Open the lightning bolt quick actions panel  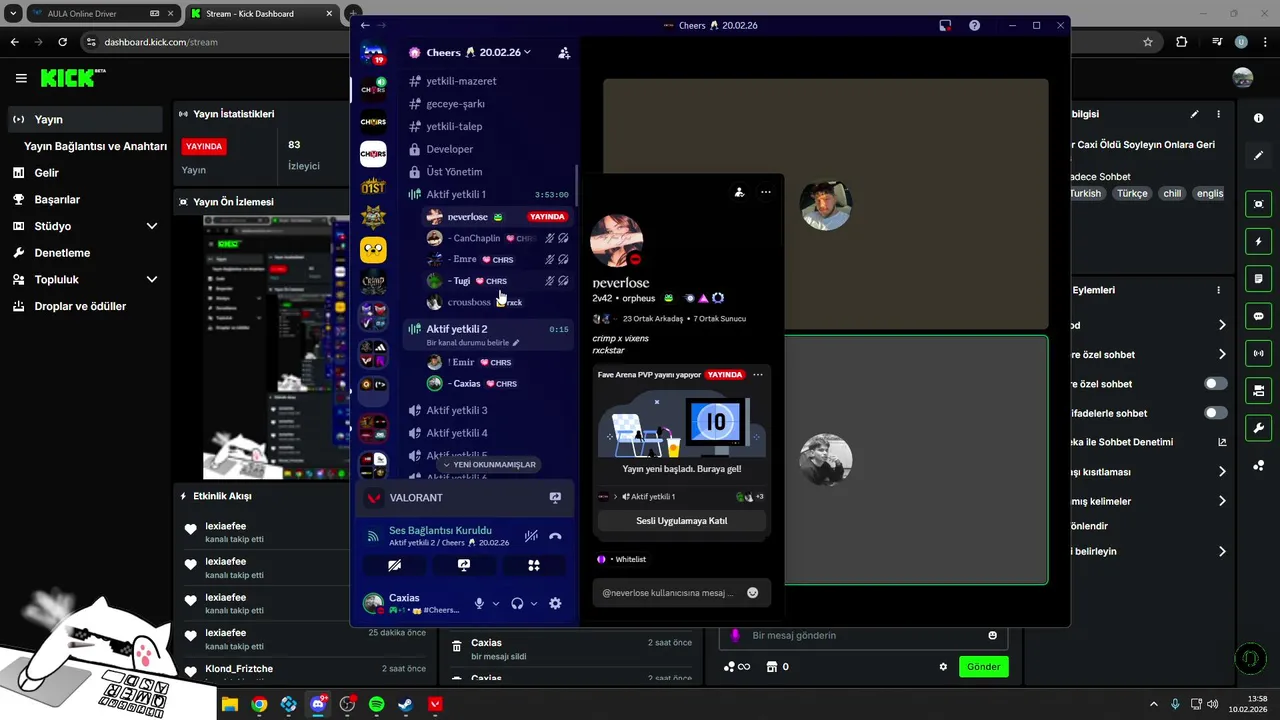coord(1258,241)
